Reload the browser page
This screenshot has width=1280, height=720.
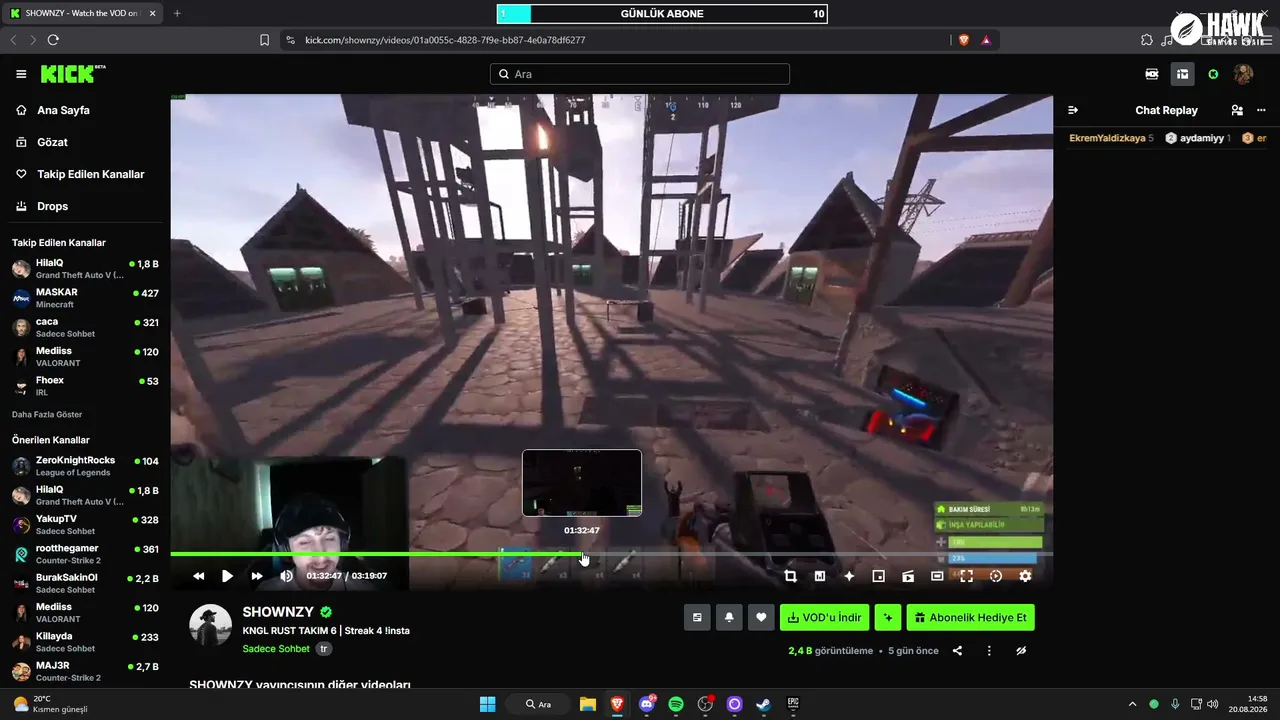click(53, 40)
